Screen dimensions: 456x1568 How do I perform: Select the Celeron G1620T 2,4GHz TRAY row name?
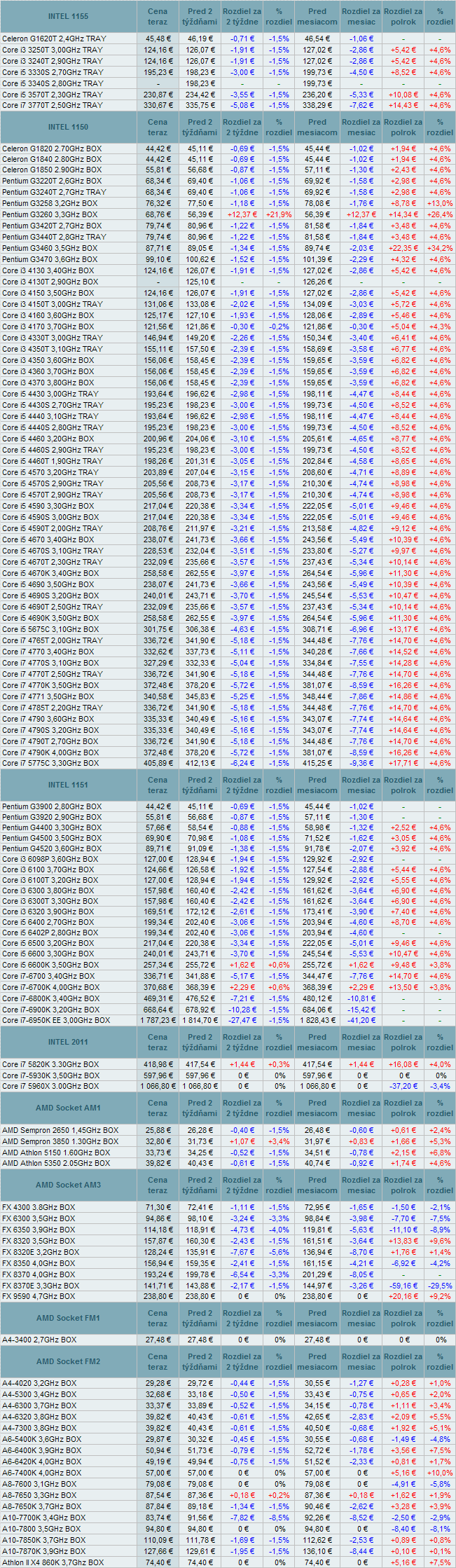tap(54, 39)
